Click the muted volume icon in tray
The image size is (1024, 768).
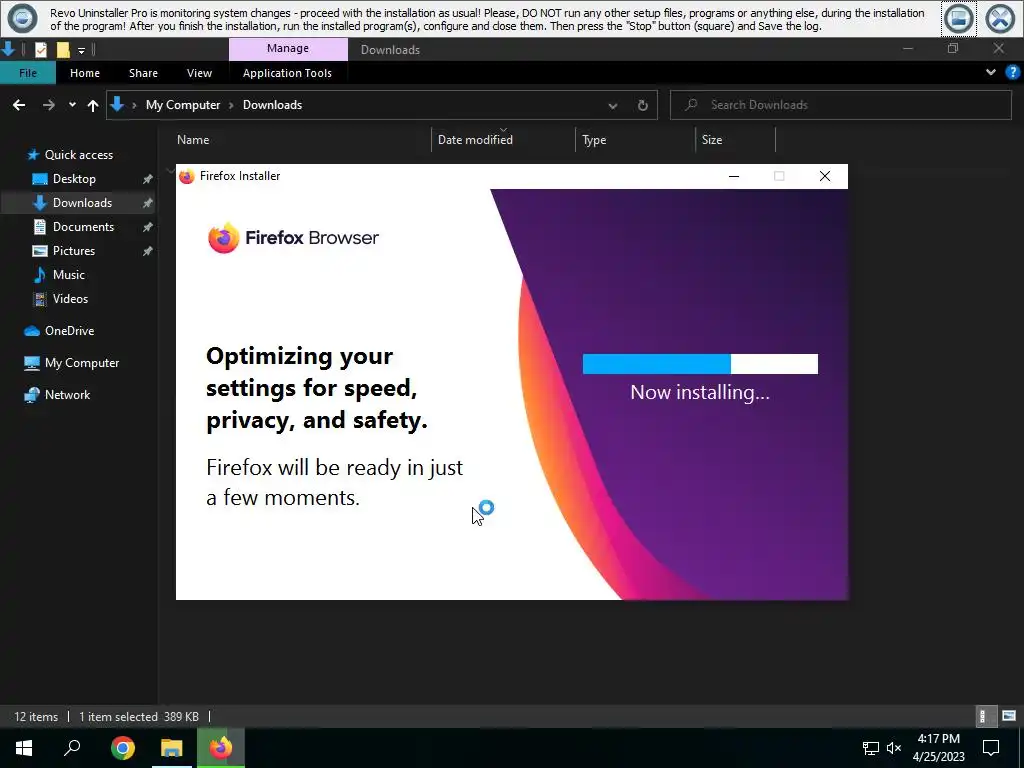click(894, 748)
